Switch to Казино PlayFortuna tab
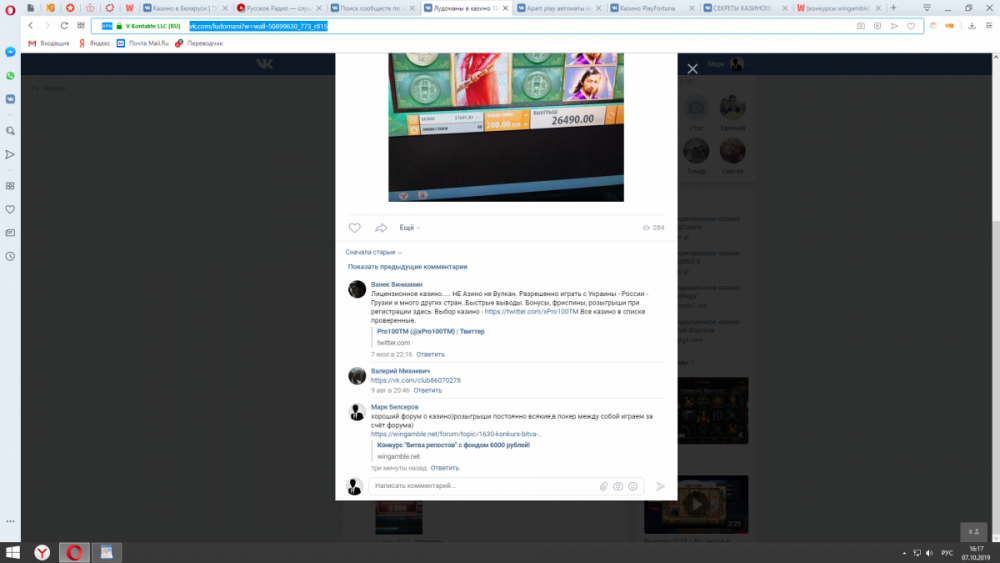 [652, 8]
